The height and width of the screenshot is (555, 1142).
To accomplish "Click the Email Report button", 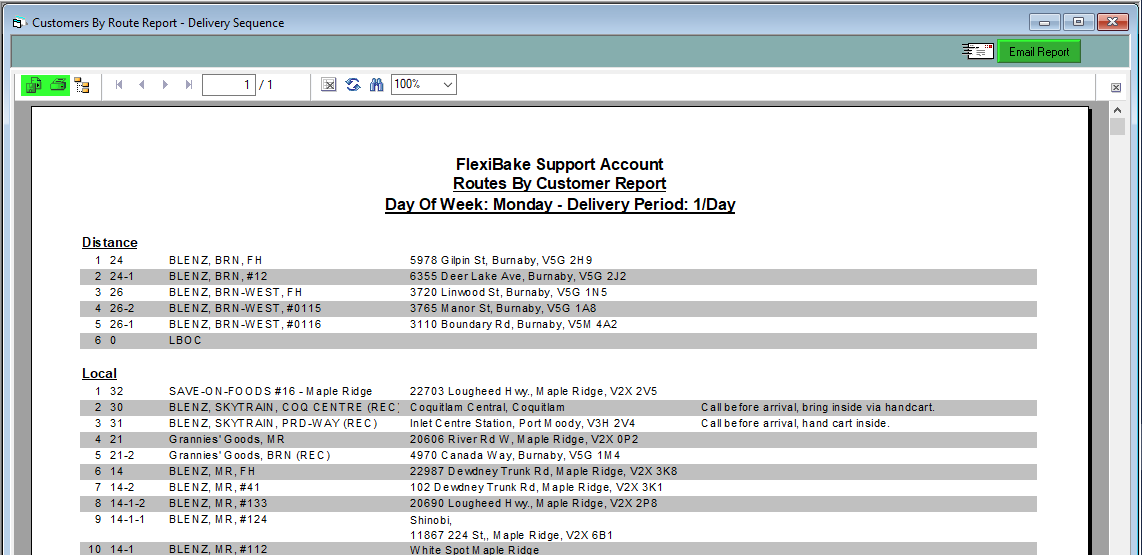I will coord(1039,52).
